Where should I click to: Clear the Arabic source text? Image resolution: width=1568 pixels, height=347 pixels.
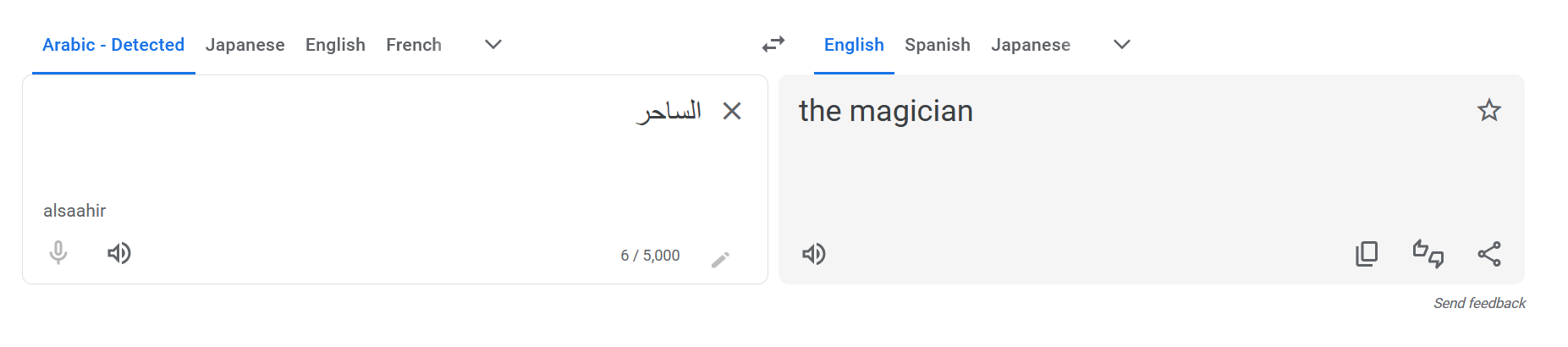pos(732,111)
